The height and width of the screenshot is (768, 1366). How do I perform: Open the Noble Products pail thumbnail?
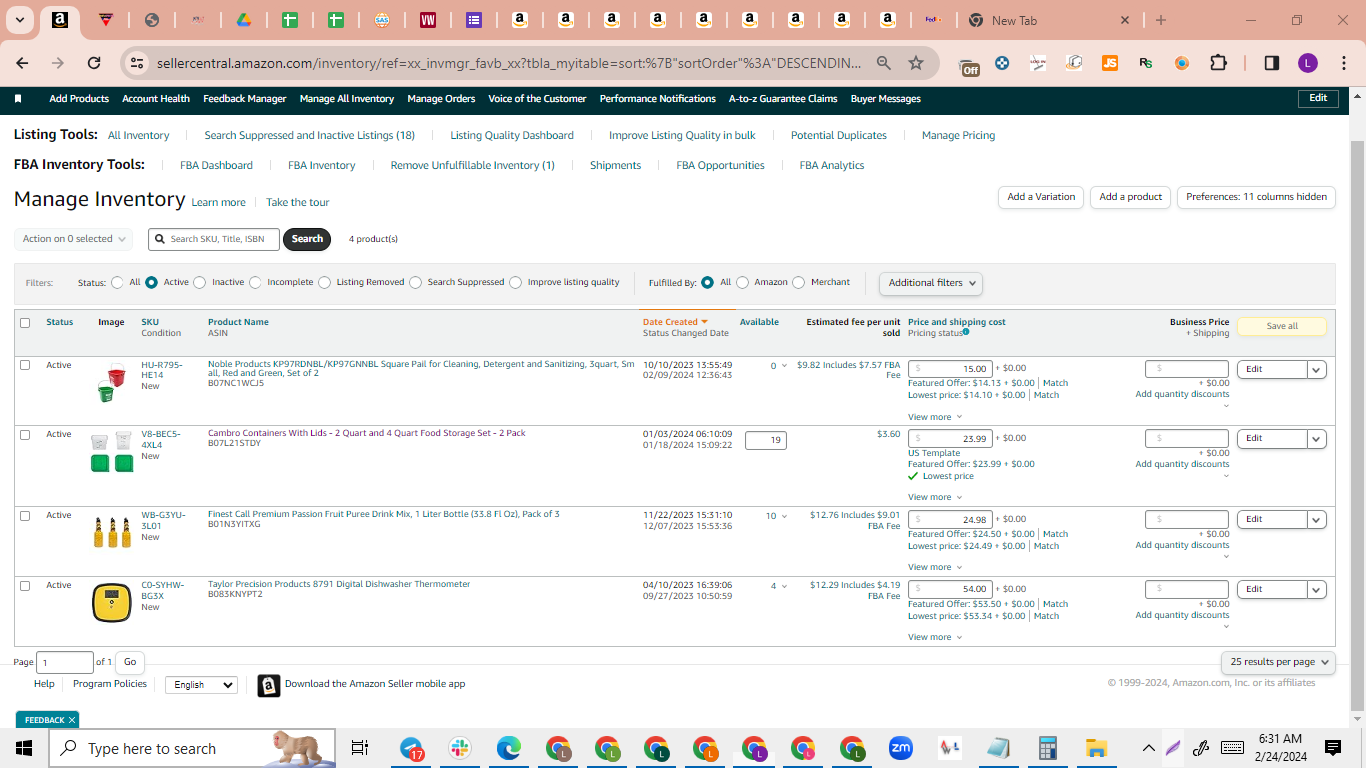point(112,384)
